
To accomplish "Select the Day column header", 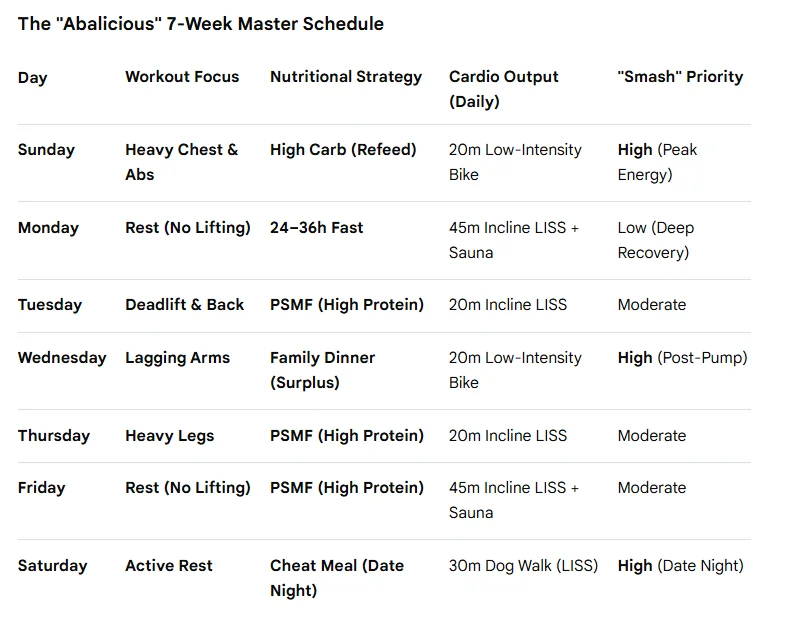I will tap(33, 78).
